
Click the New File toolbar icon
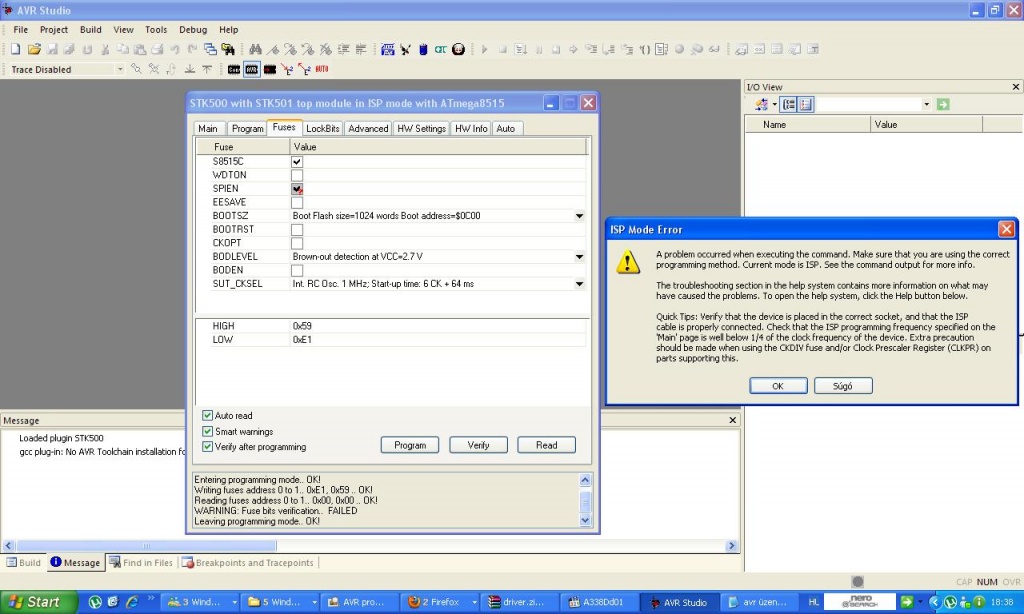click(16, 49)
